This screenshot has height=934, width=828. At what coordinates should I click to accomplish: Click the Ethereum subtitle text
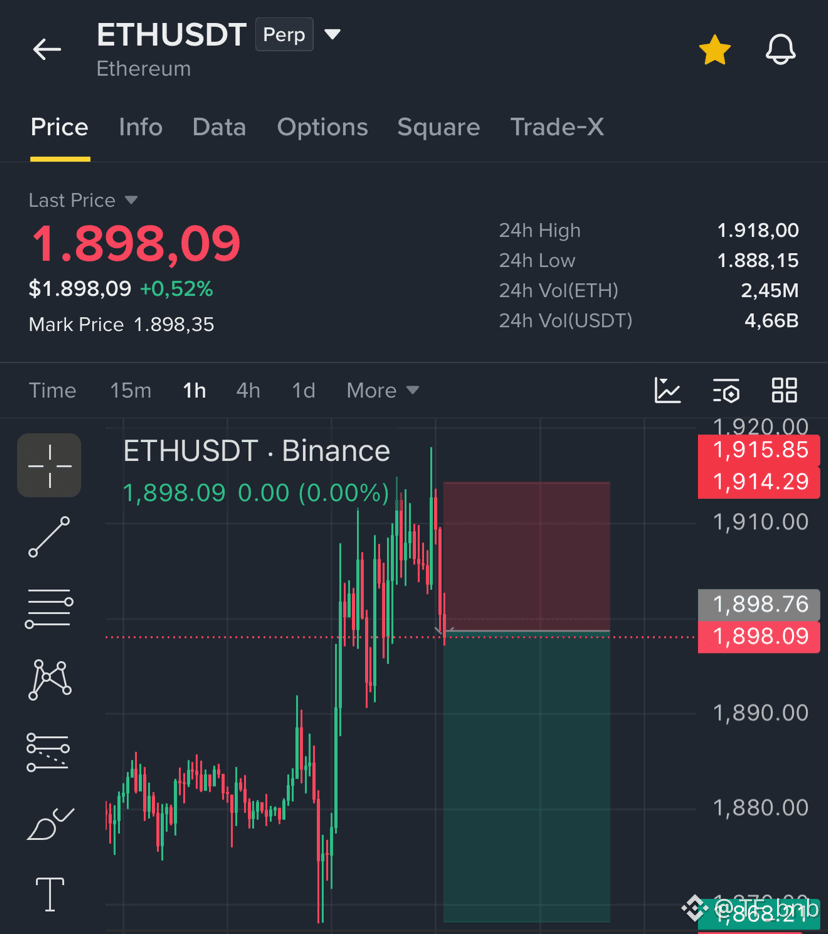point(144,69)
